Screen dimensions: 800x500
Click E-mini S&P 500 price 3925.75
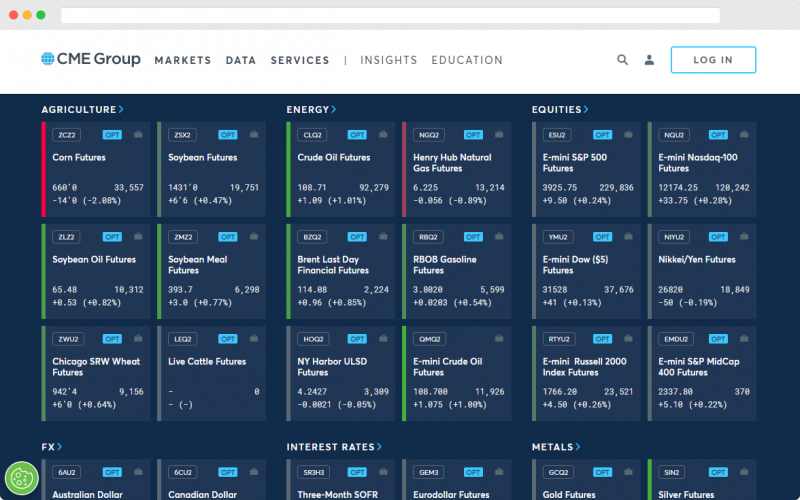[x=560, y=188]
